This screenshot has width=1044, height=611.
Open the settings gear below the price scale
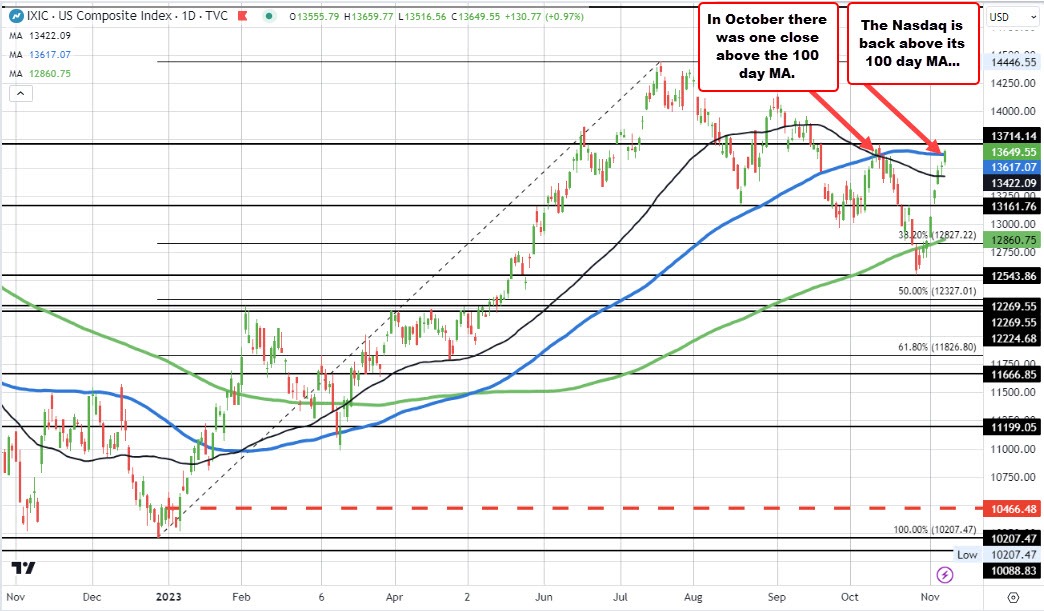pos(1013,597)
